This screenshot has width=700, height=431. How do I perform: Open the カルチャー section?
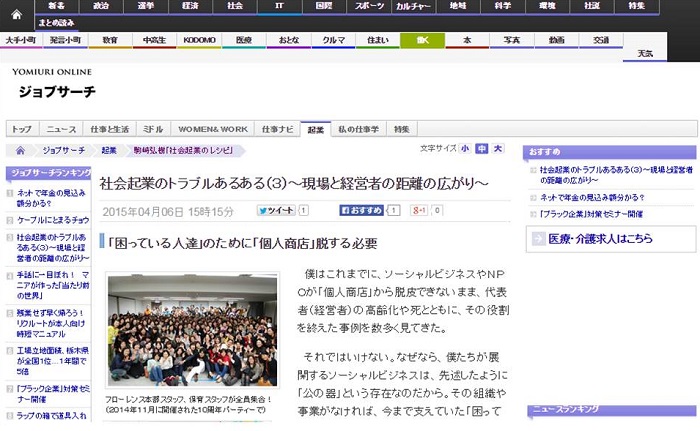[413, 6]
